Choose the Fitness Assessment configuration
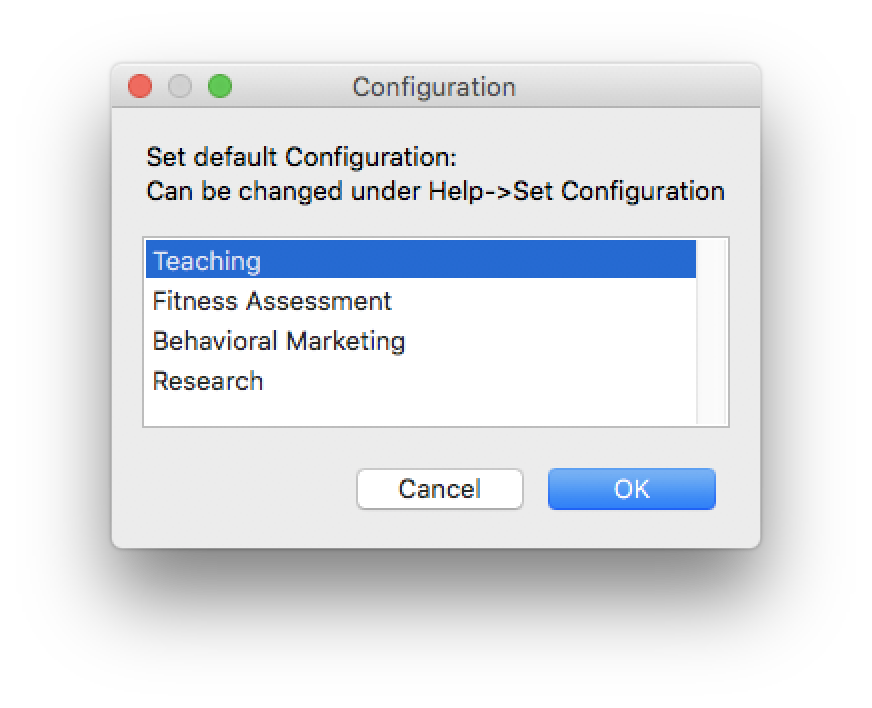The width and height of the screenshot is (872, 708). click(272, 301)
